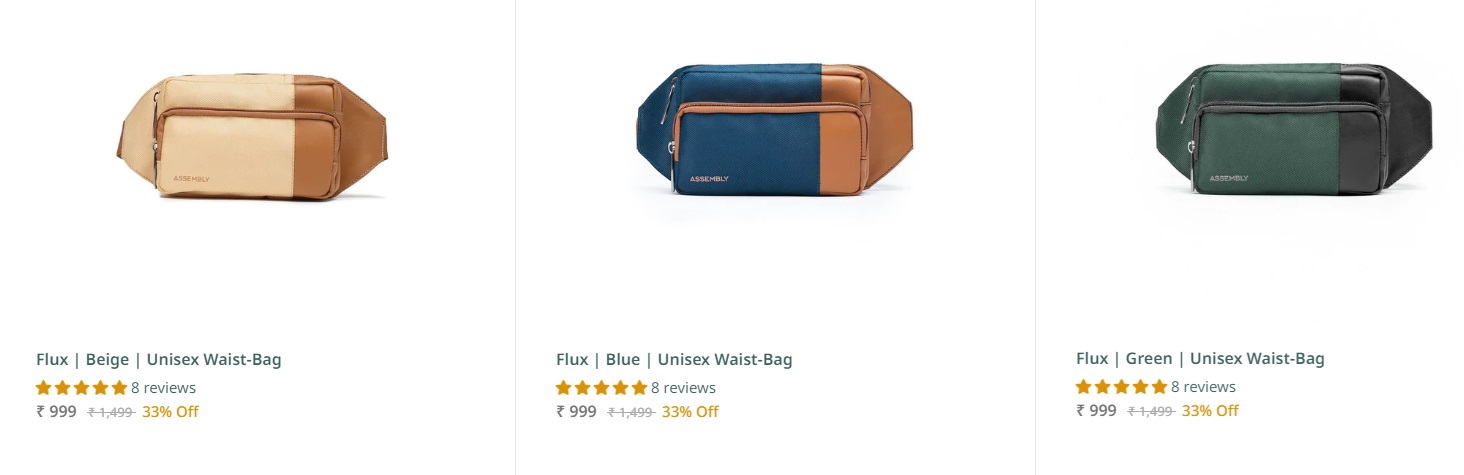The height and width of the screenshot is (475, 1464).
Task: Open the beige waist-bag product image
Action: click(252, 136)
